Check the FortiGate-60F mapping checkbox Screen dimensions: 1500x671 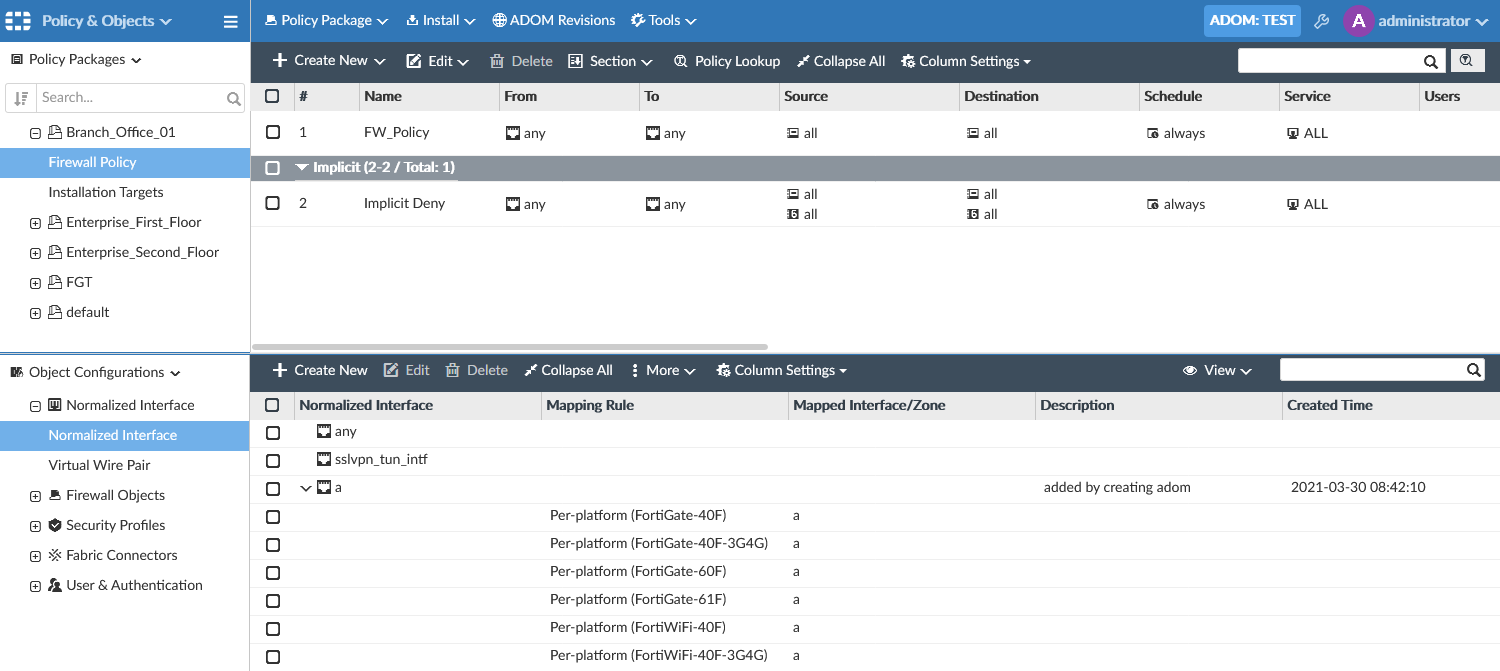coord(273,573)
